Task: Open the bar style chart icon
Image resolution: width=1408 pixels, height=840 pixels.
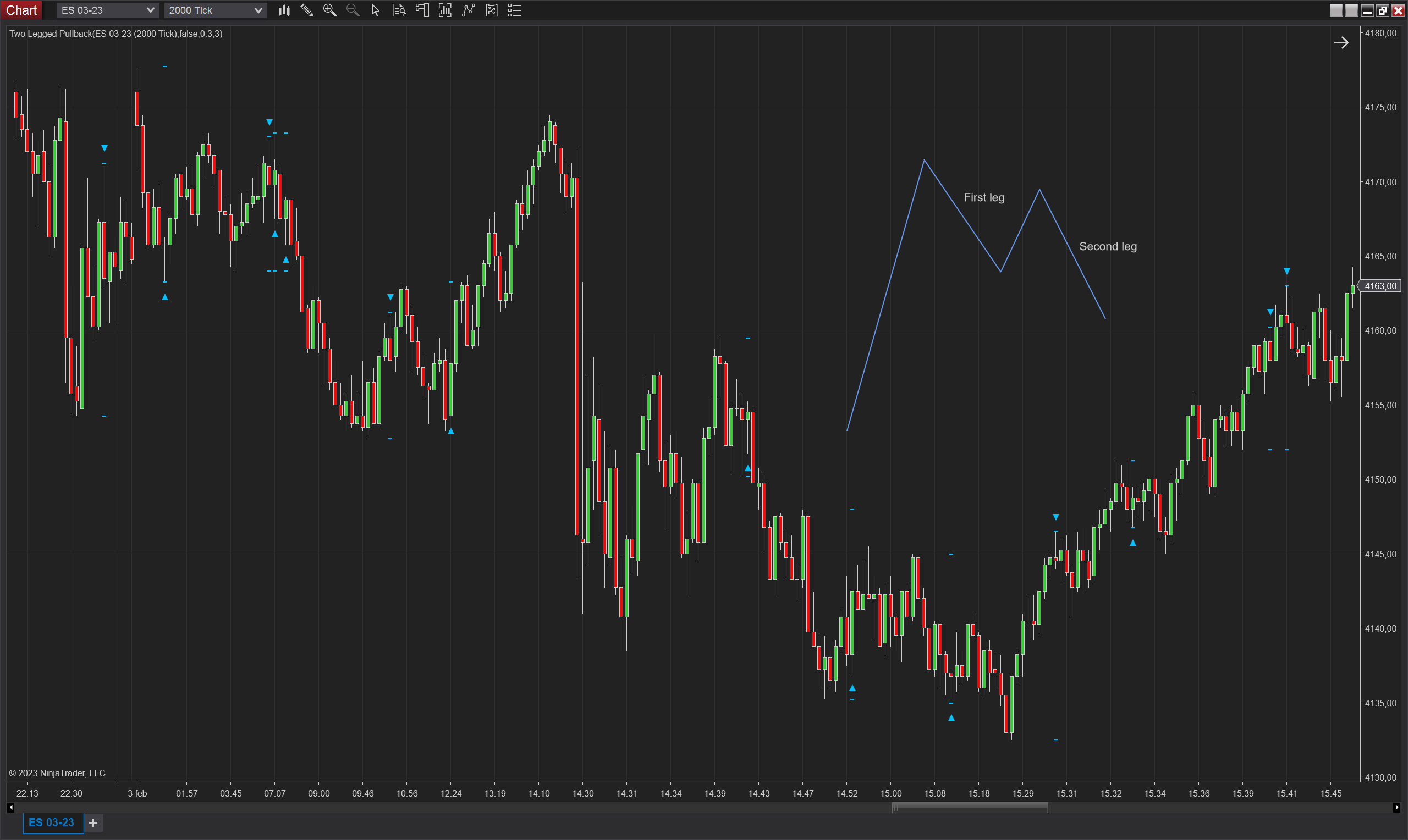Action: (284, 10)
